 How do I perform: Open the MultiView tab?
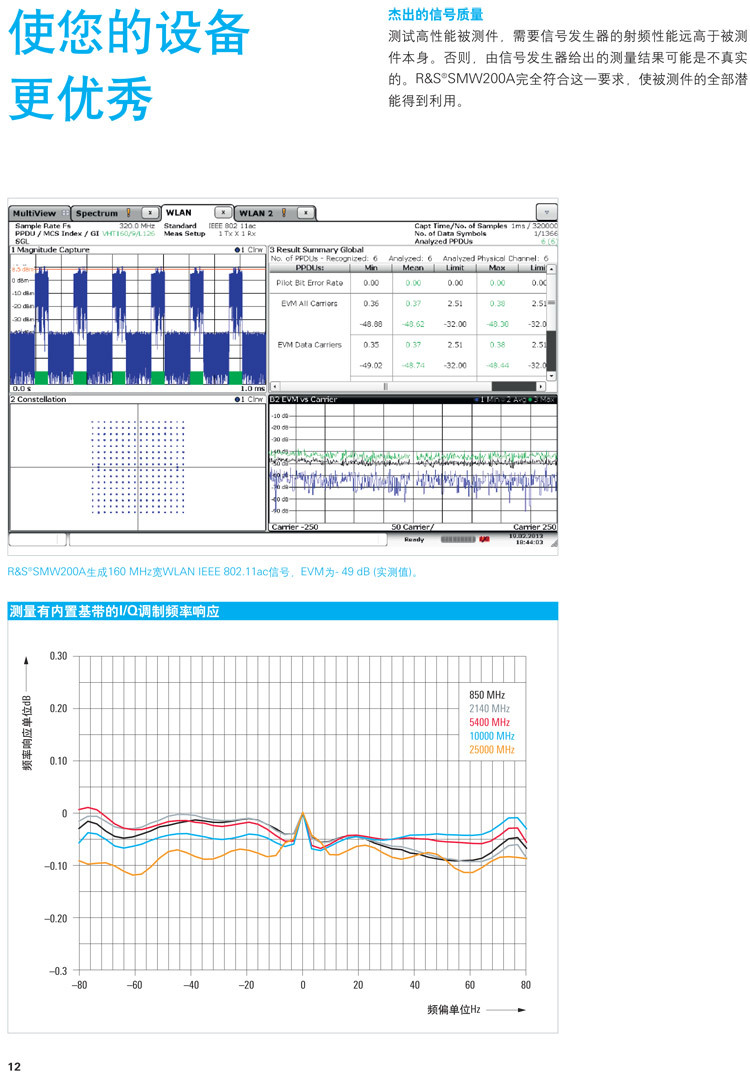[x=40, y=213]
